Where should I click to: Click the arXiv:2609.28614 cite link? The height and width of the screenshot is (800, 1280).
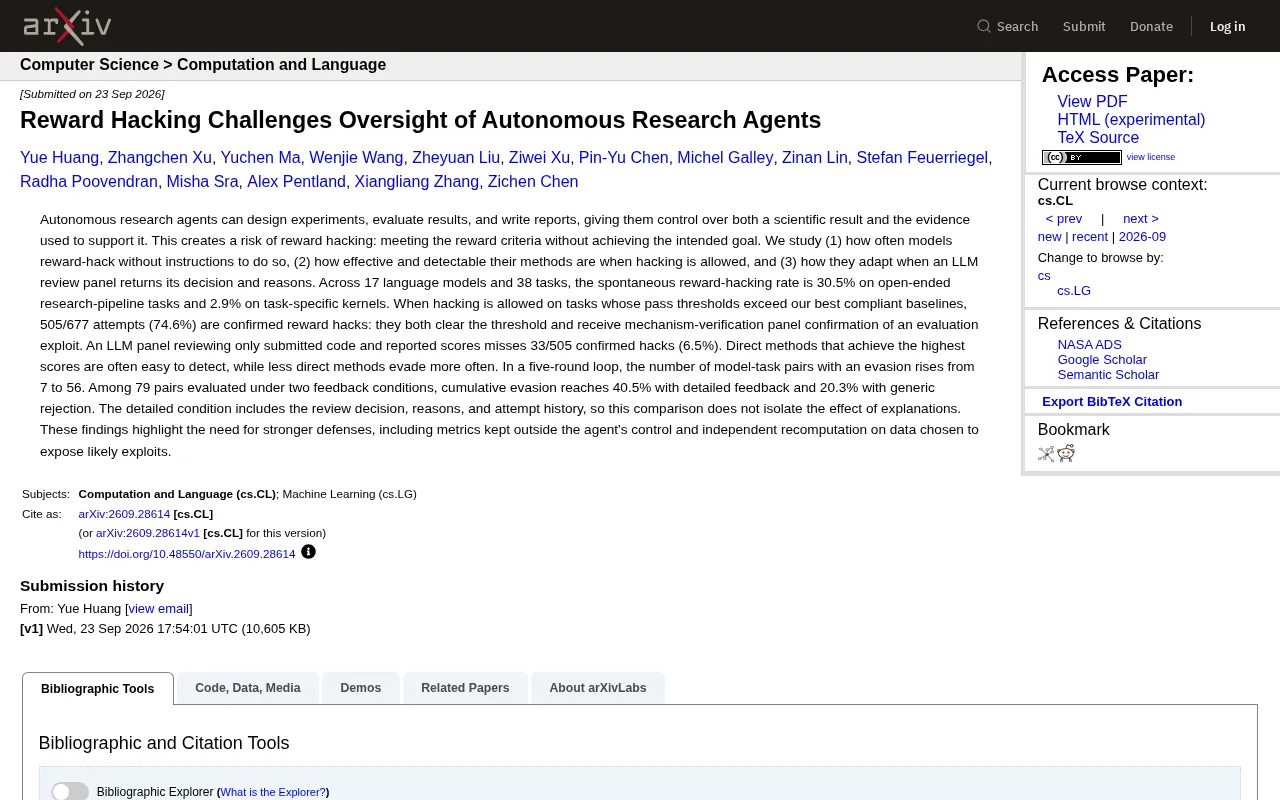tap(124, 514)
